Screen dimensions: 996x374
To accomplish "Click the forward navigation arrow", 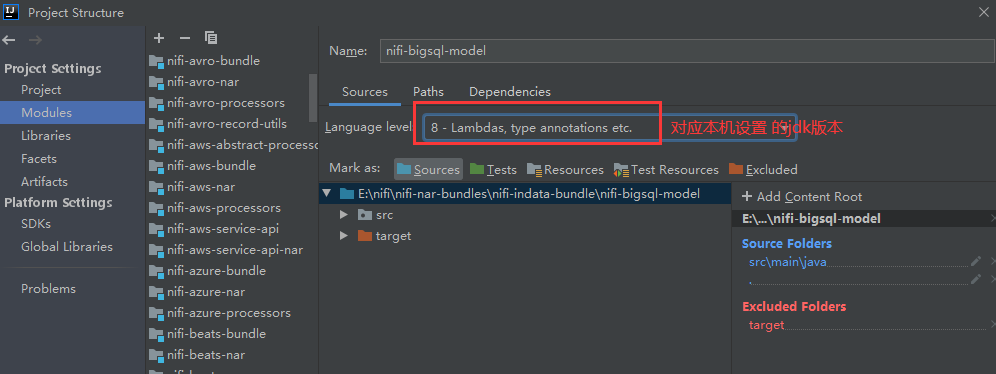I will (x=35, y=40).
